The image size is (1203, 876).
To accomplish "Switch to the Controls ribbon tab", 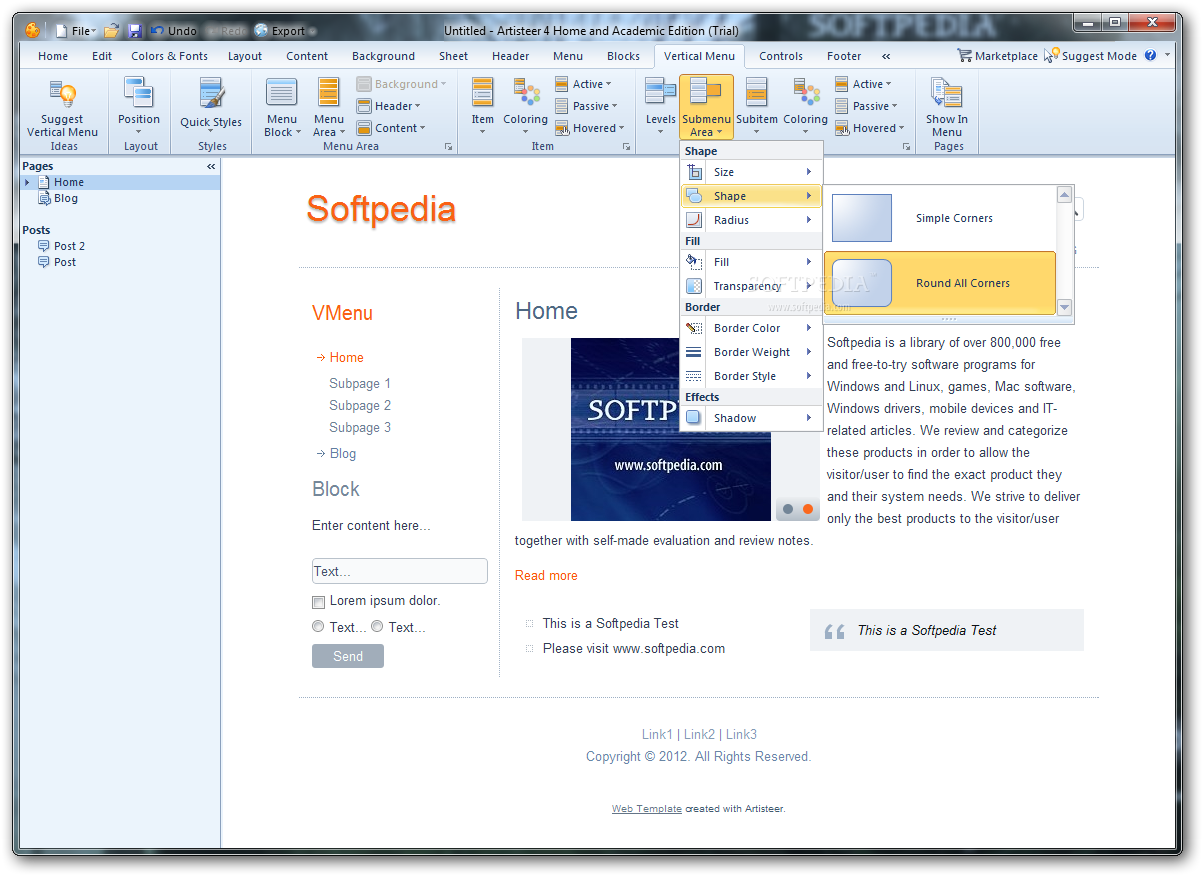I will 781,56.
